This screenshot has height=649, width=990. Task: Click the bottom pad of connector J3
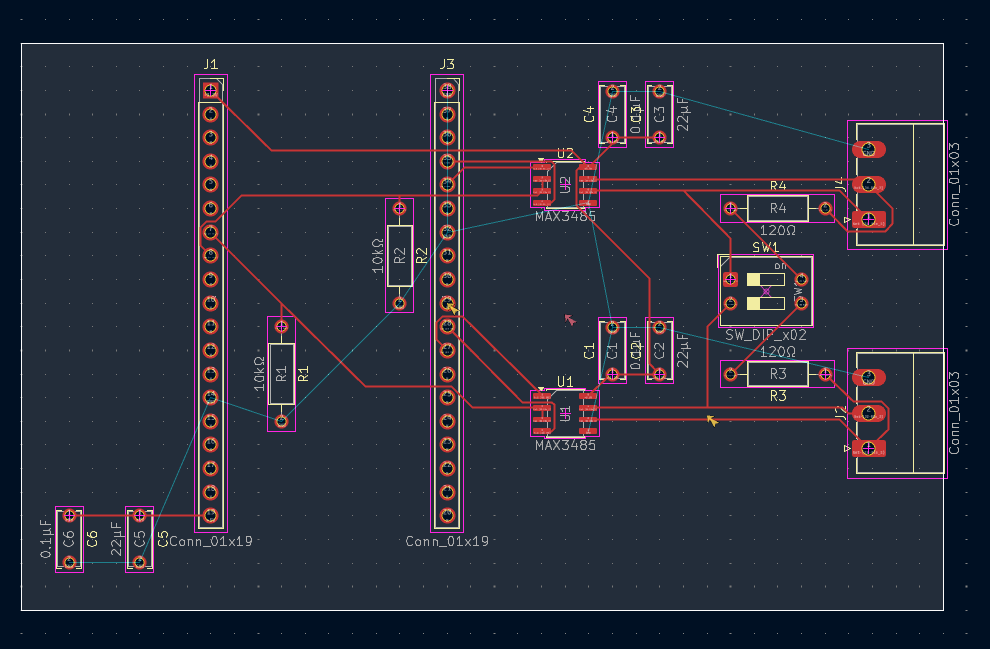click(448, 515)
